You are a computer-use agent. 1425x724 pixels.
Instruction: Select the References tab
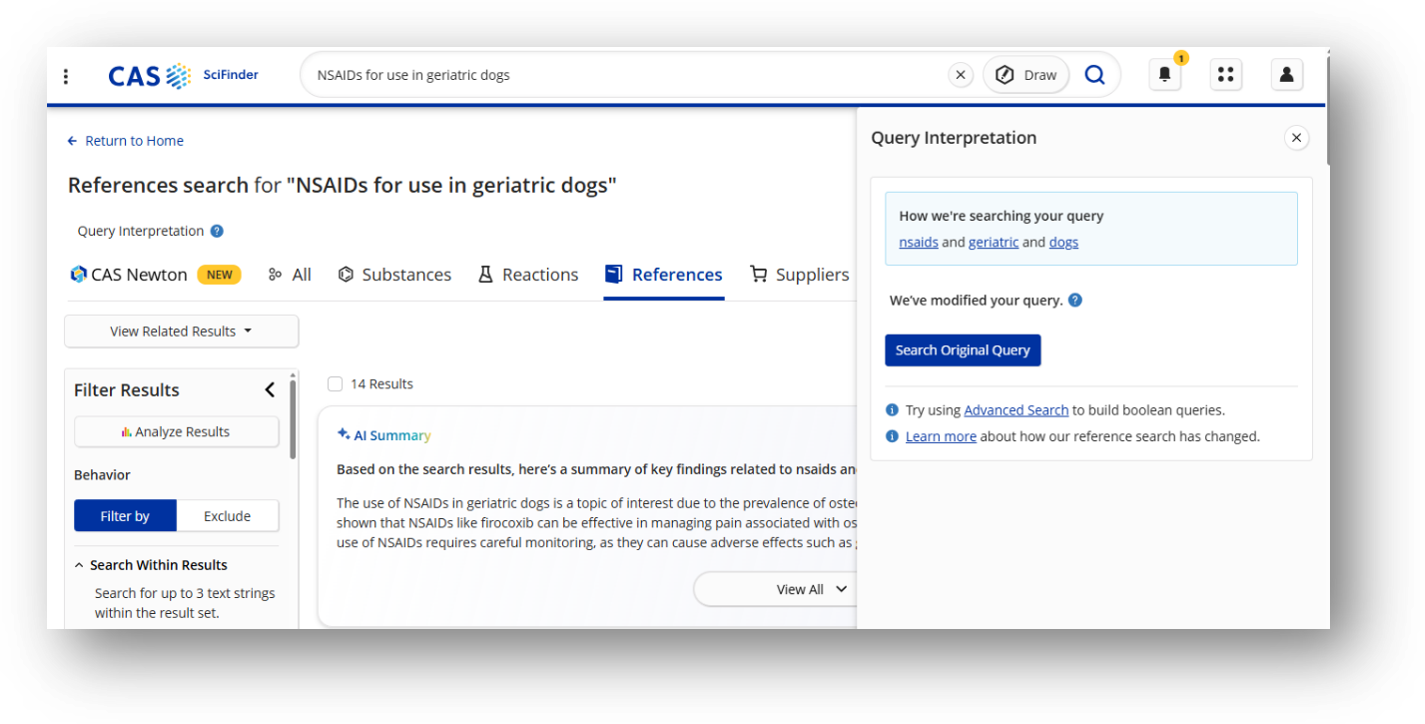pos(664,274)
